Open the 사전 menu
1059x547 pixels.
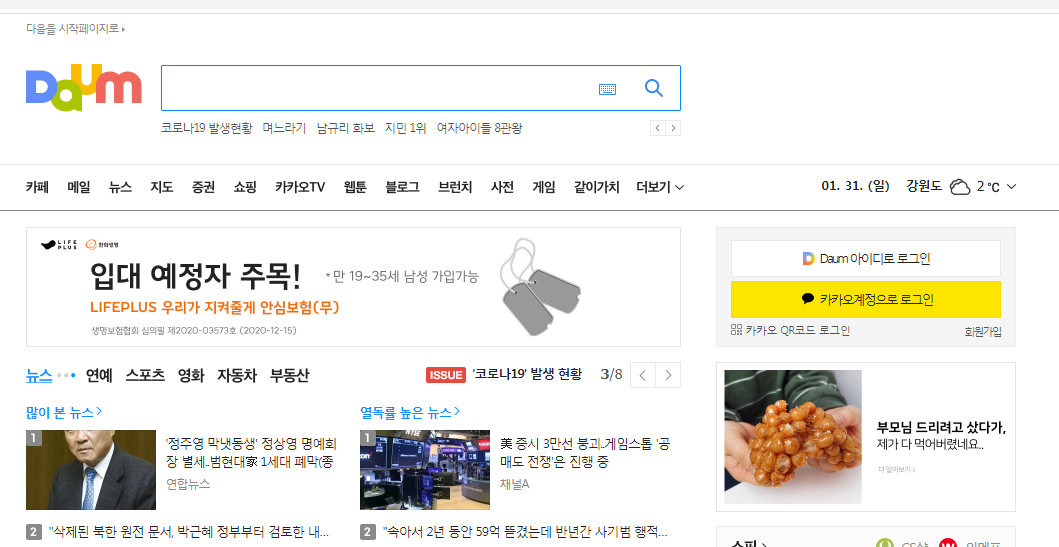click(x=502, y=187)
